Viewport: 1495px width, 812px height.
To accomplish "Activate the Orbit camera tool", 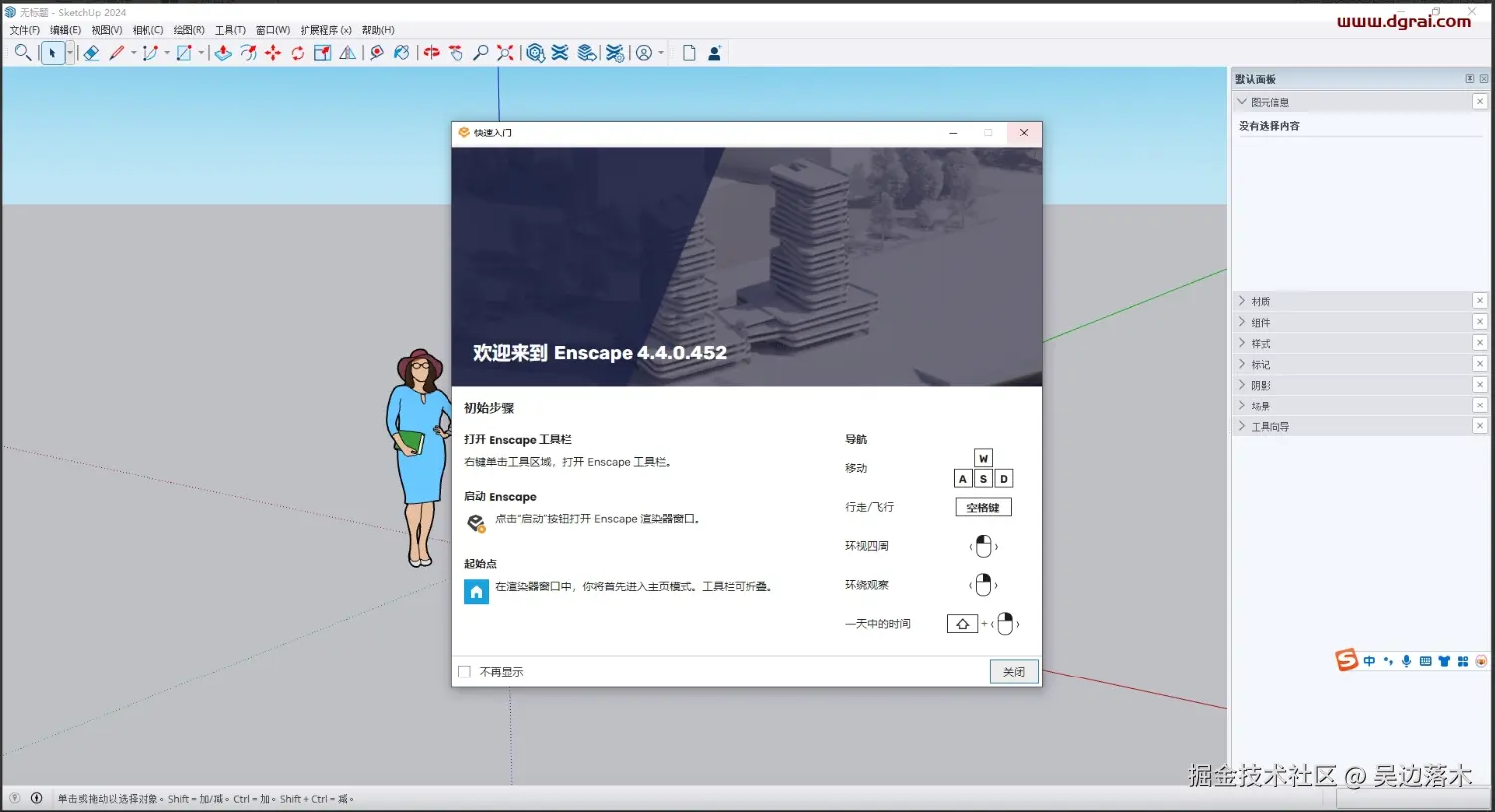I will coord(432,53).
